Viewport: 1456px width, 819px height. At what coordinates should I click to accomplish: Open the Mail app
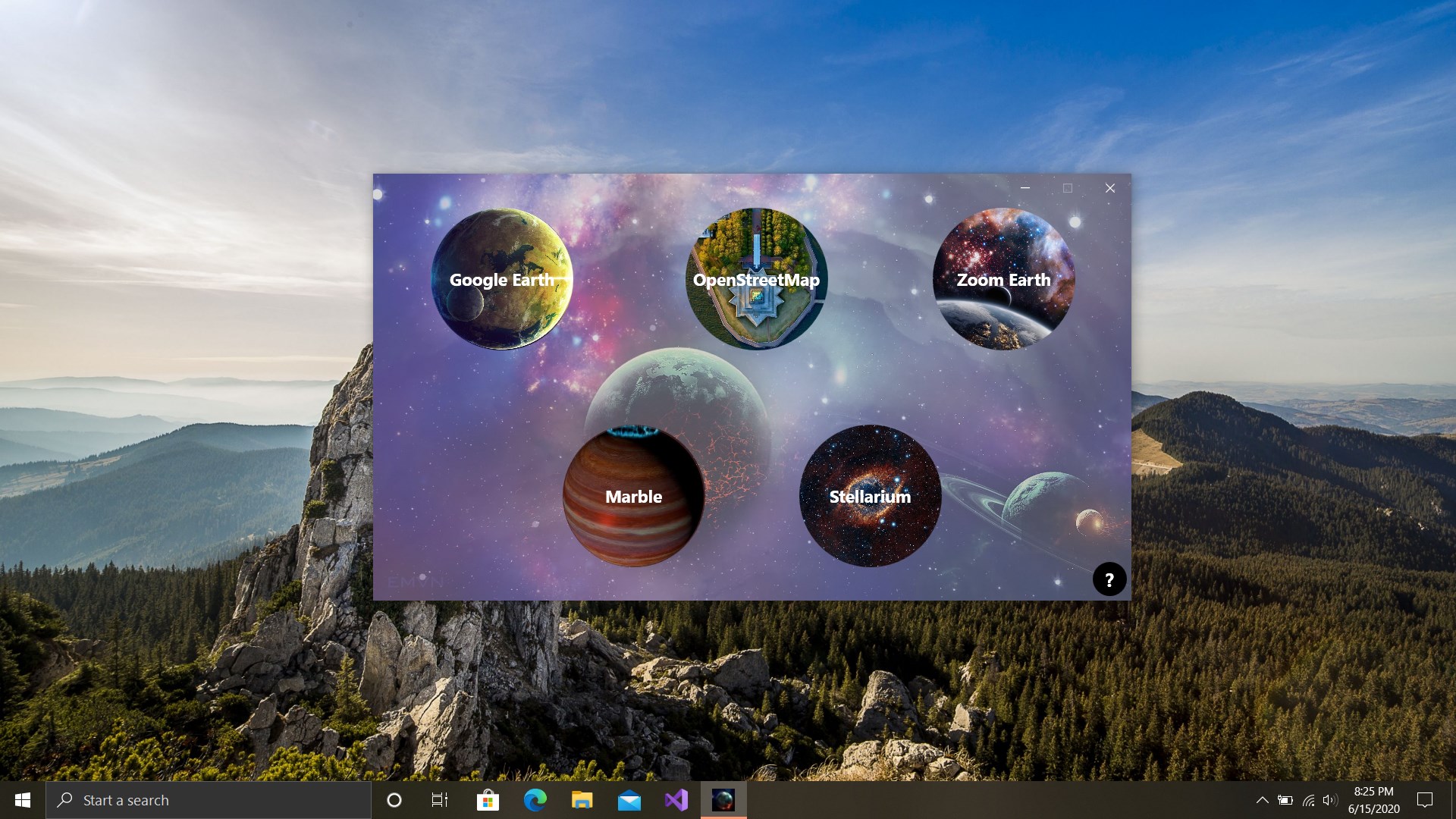629,799
